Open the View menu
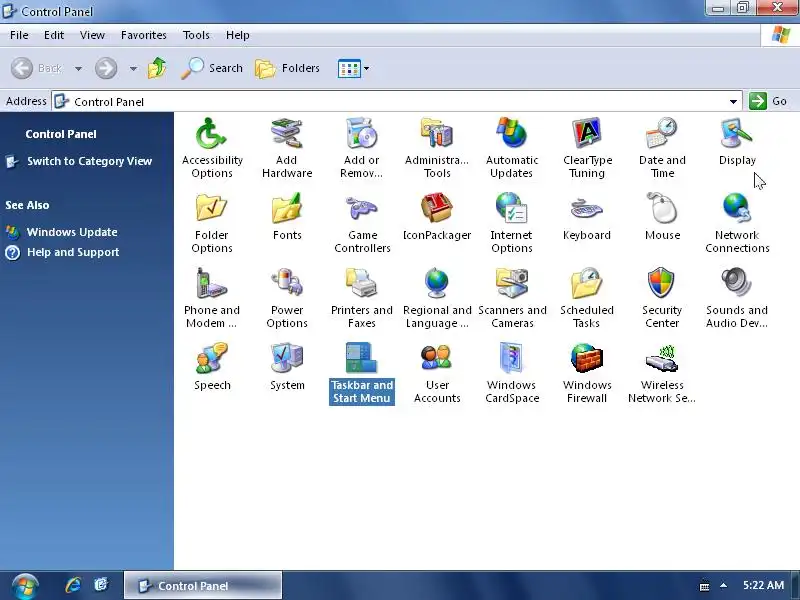 coord(92,35)
